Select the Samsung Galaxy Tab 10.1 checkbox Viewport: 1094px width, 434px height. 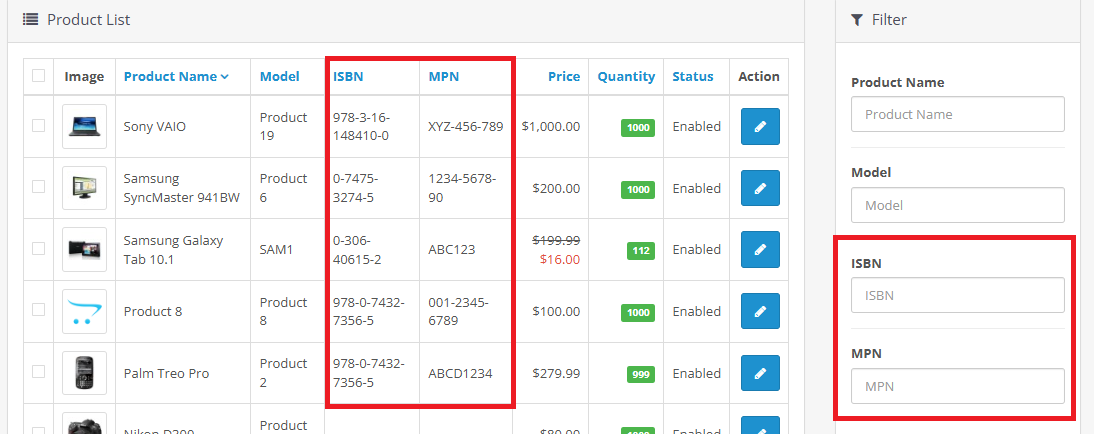pyautogui.click(x=39, y=249)
